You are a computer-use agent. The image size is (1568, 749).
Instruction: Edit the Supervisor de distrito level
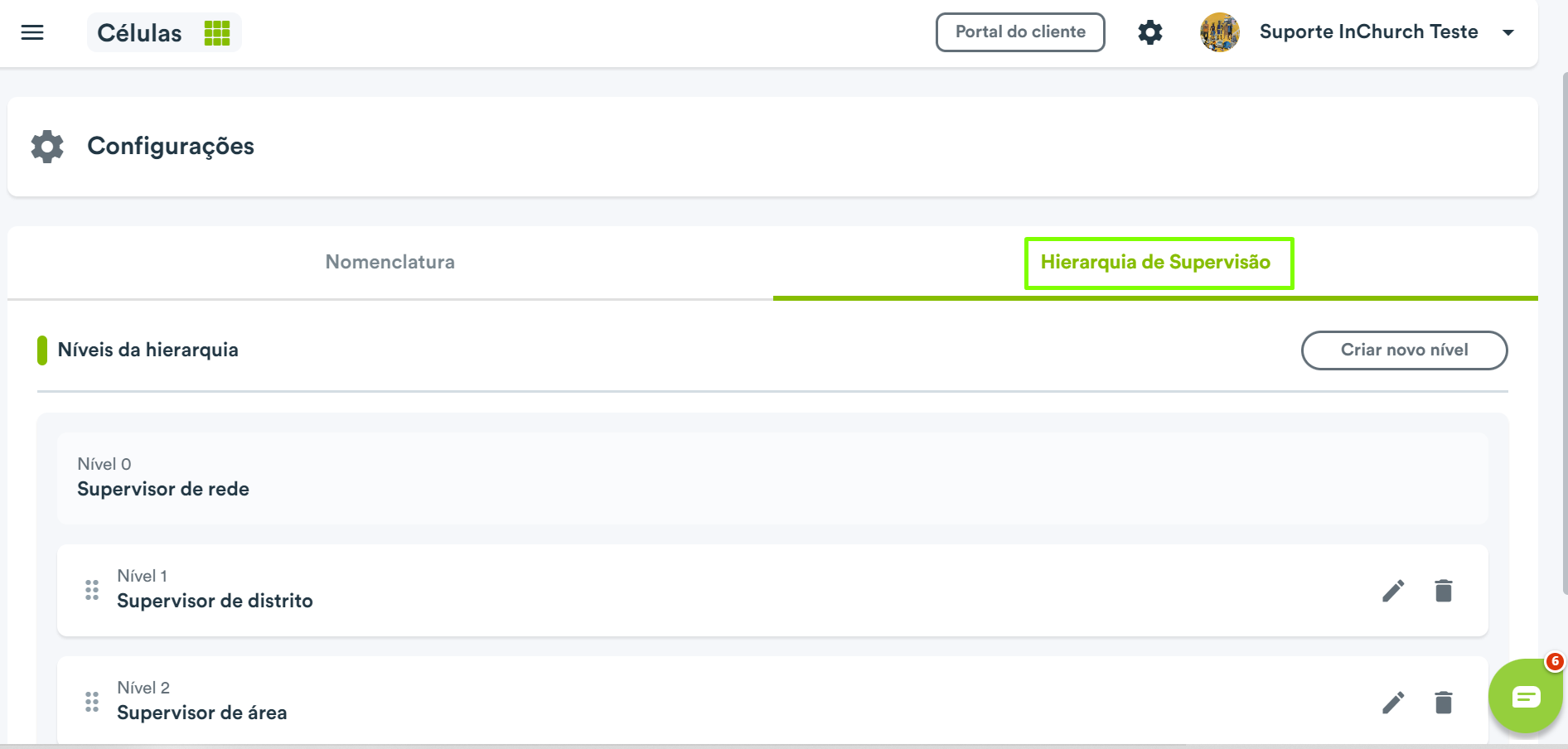(x=1393, y=591)
